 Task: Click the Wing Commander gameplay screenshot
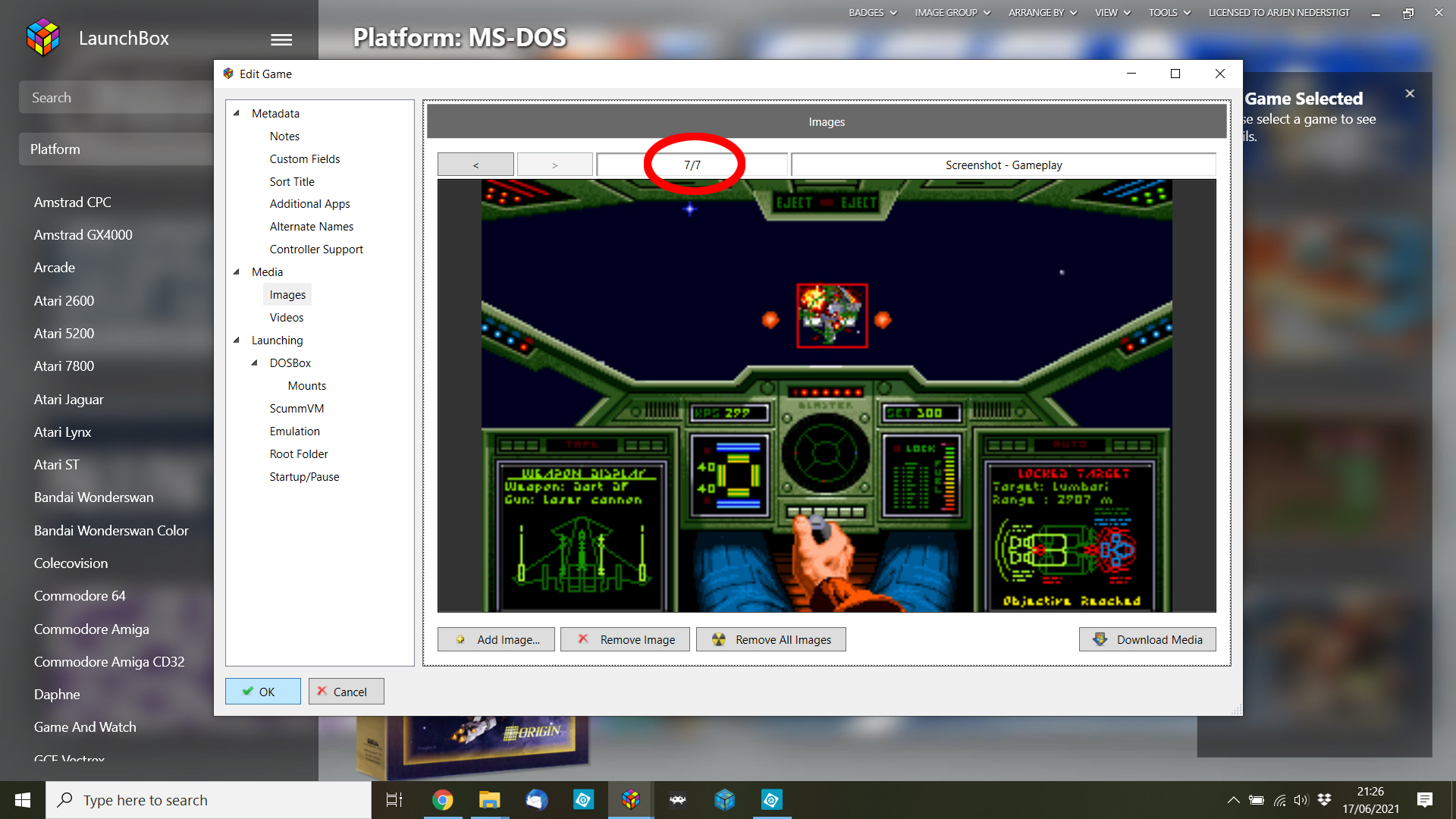pyautogui.click(x=827, y=396)
